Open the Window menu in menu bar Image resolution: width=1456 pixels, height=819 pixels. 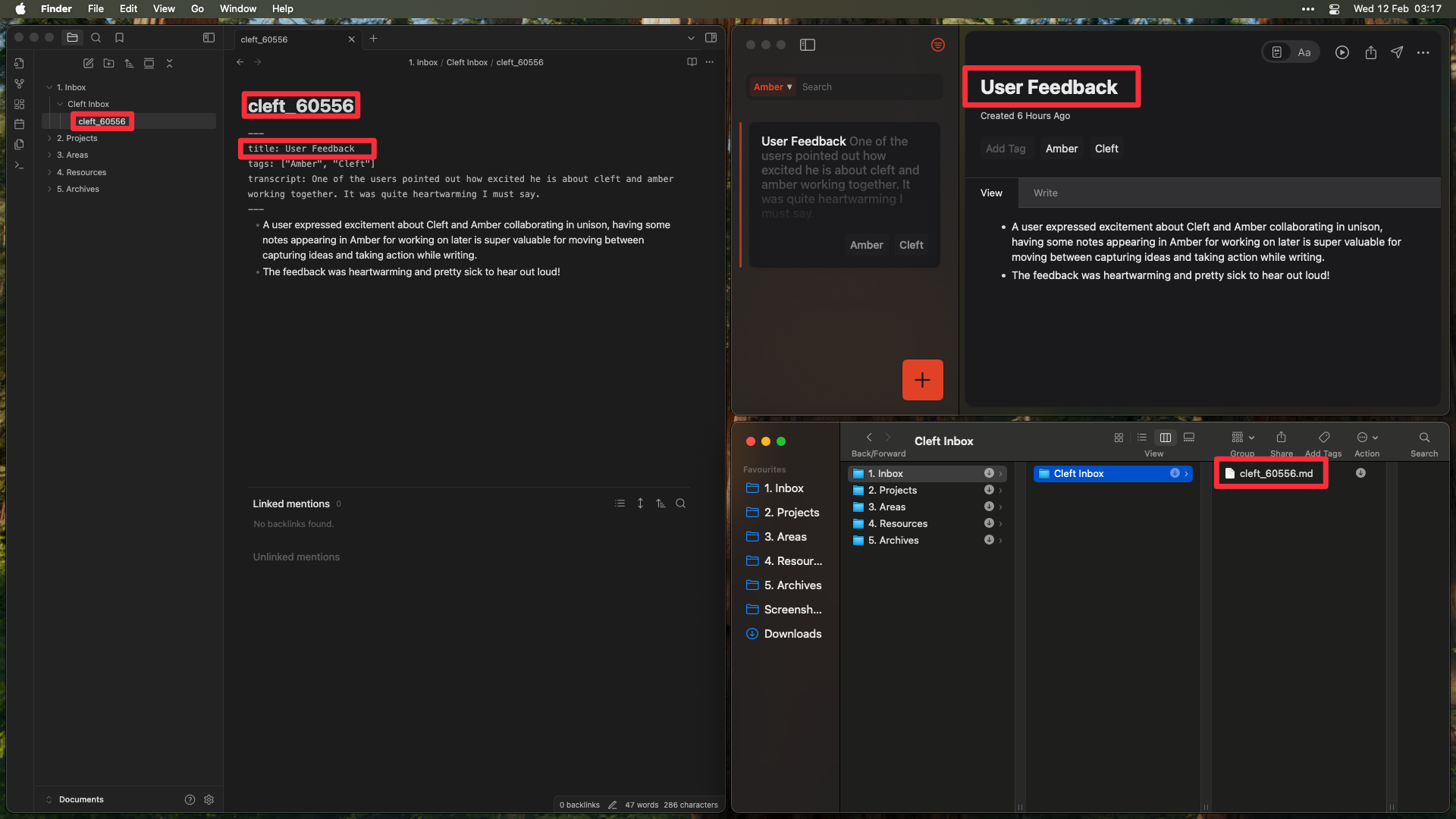pyautogui.click(x=238, y=9)
